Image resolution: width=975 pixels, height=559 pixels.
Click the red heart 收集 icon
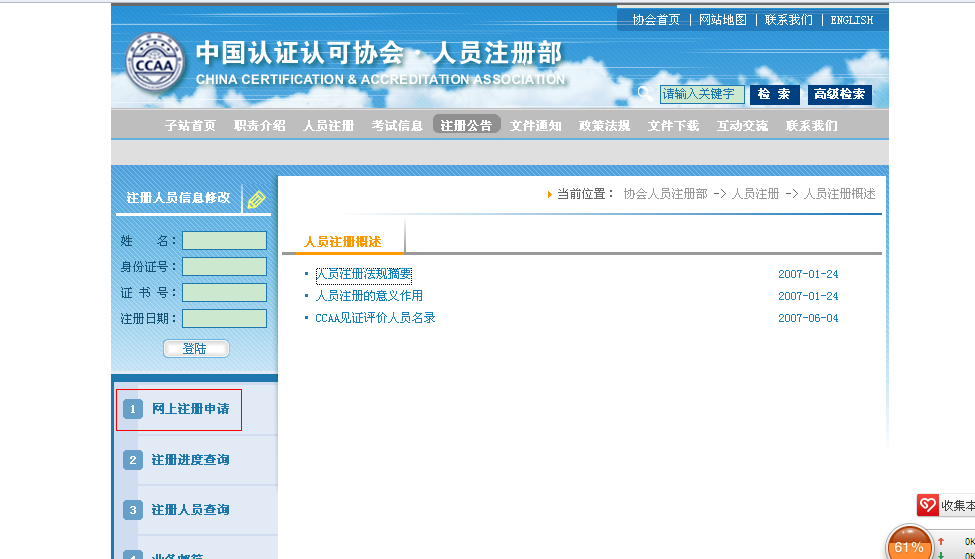[927, 505]
